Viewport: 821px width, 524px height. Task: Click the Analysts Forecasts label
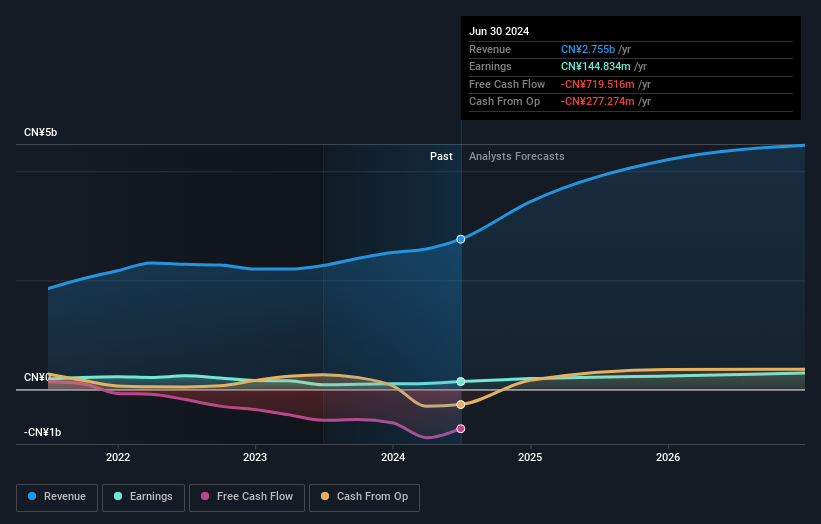point(517,157)
